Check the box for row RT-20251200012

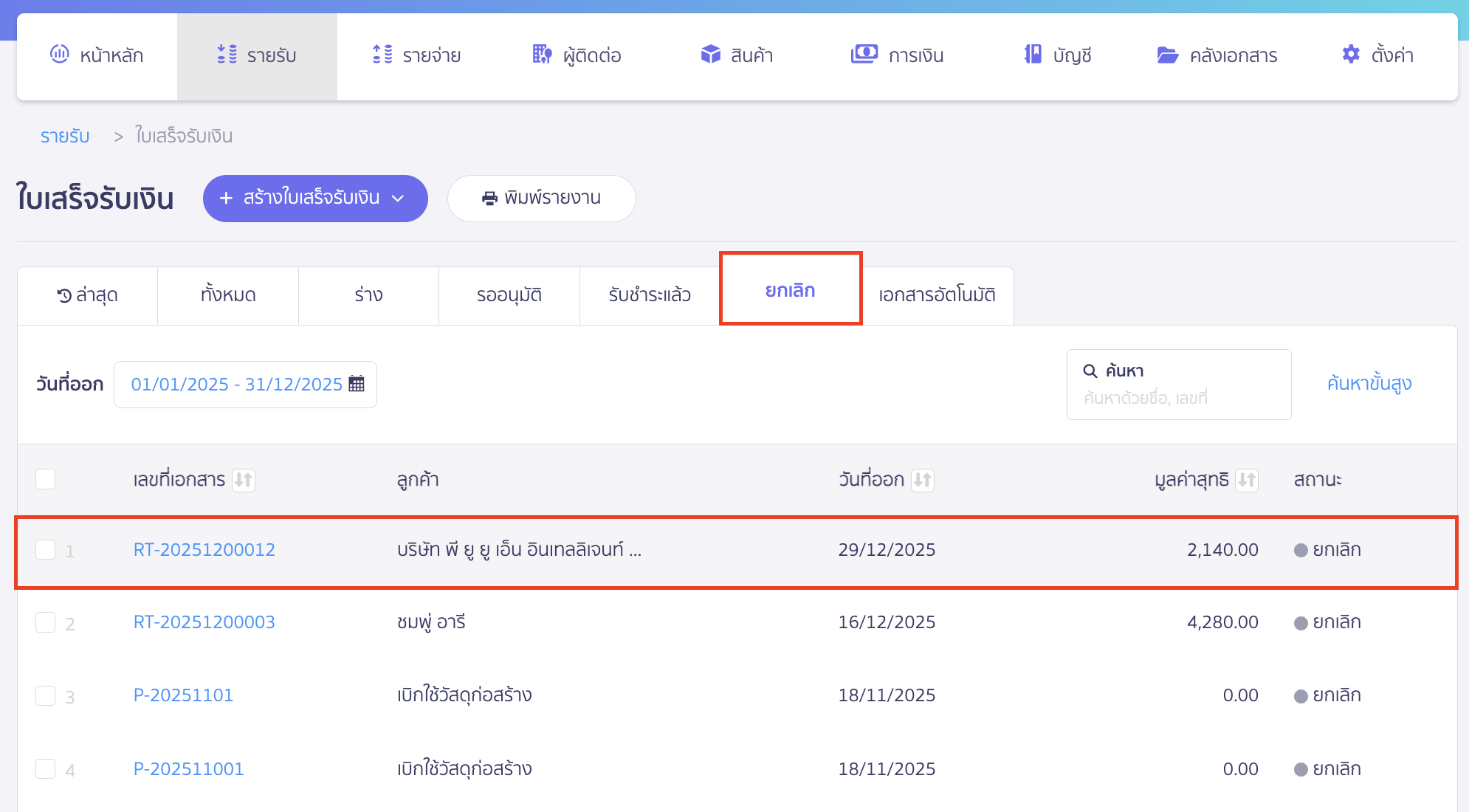[46, 549]
